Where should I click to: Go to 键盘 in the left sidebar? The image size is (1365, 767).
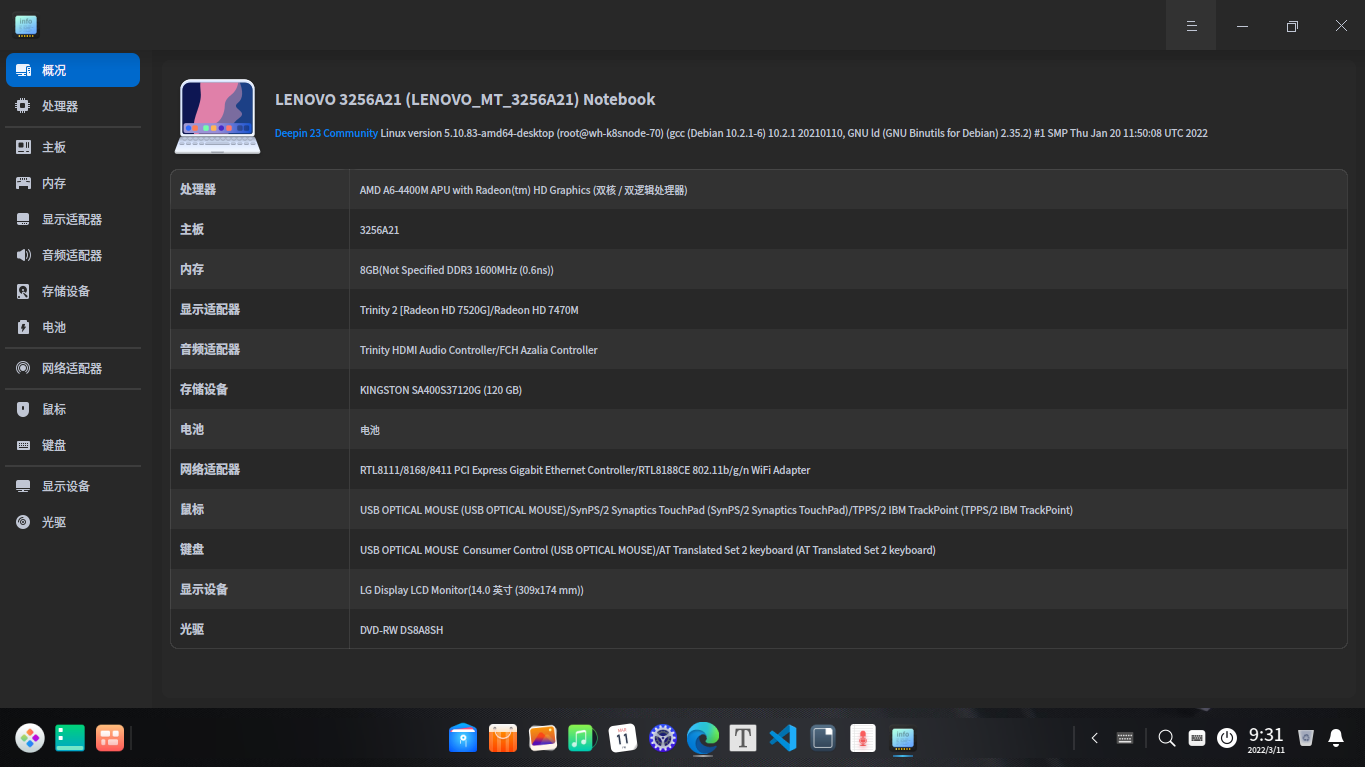pyautogui.click(x=73, y=445)
